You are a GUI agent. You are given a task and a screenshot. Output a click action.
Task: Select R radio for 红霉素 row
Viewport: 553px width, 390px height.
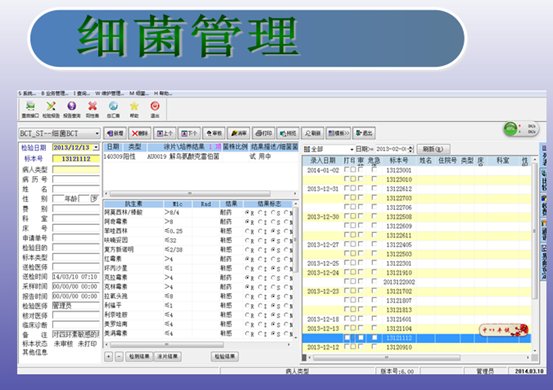pyautogui.click(x=248, y=259)
